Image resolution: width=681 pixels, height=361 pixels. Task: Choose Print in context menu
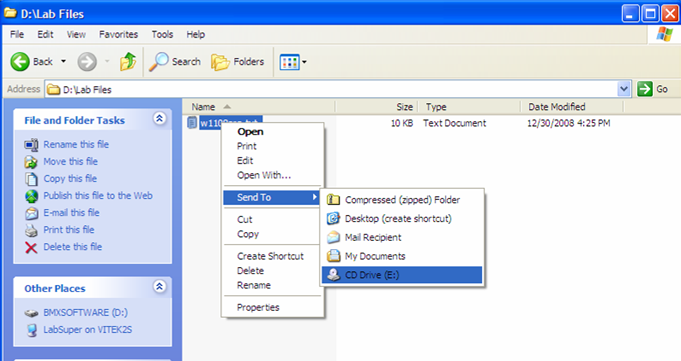pos(273,146)
